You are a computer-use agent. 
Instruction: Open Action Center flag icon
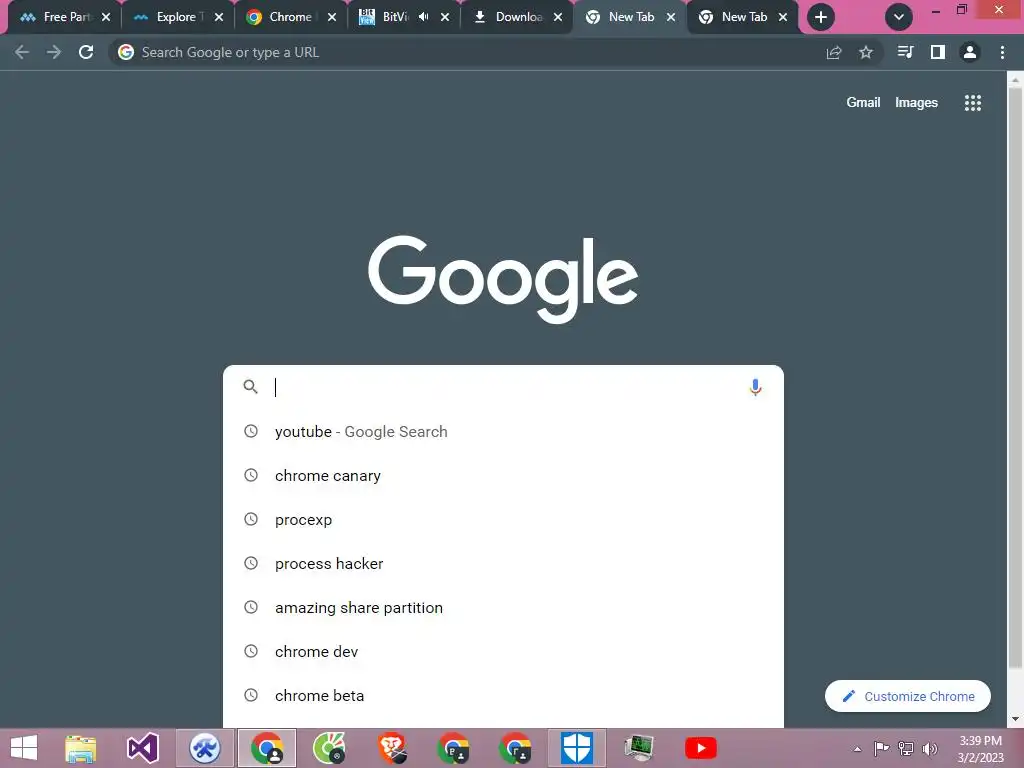(x=881, y=749)
